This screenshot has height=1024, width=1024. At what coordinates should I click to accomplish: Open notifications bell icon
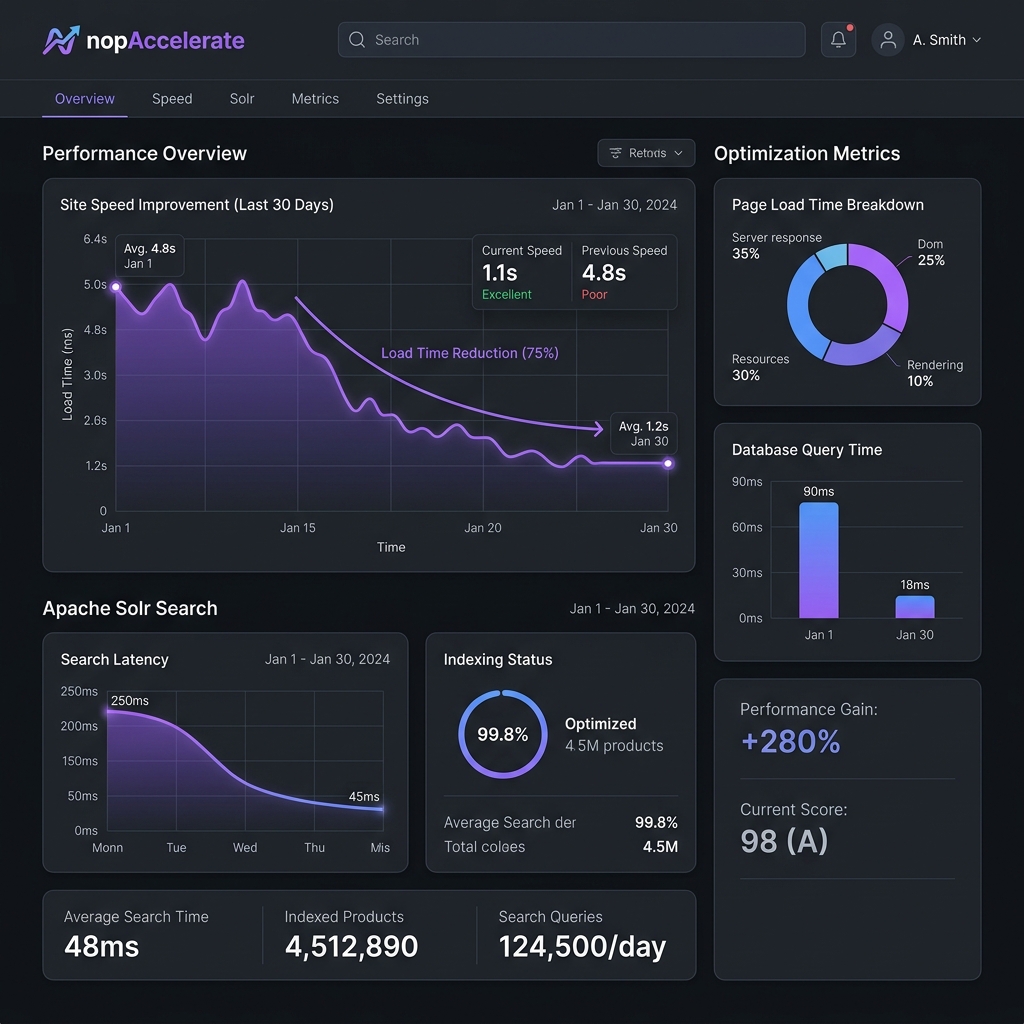tap(839, 40)
